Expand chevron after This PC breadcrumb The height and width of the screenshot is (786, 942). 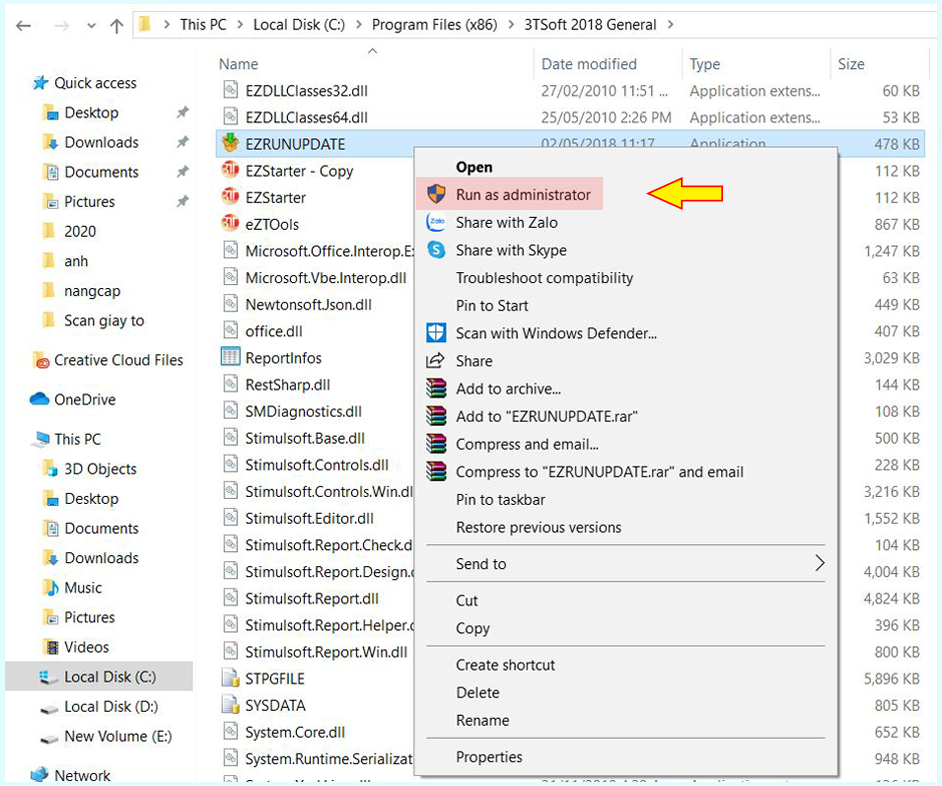coord(240,25)
